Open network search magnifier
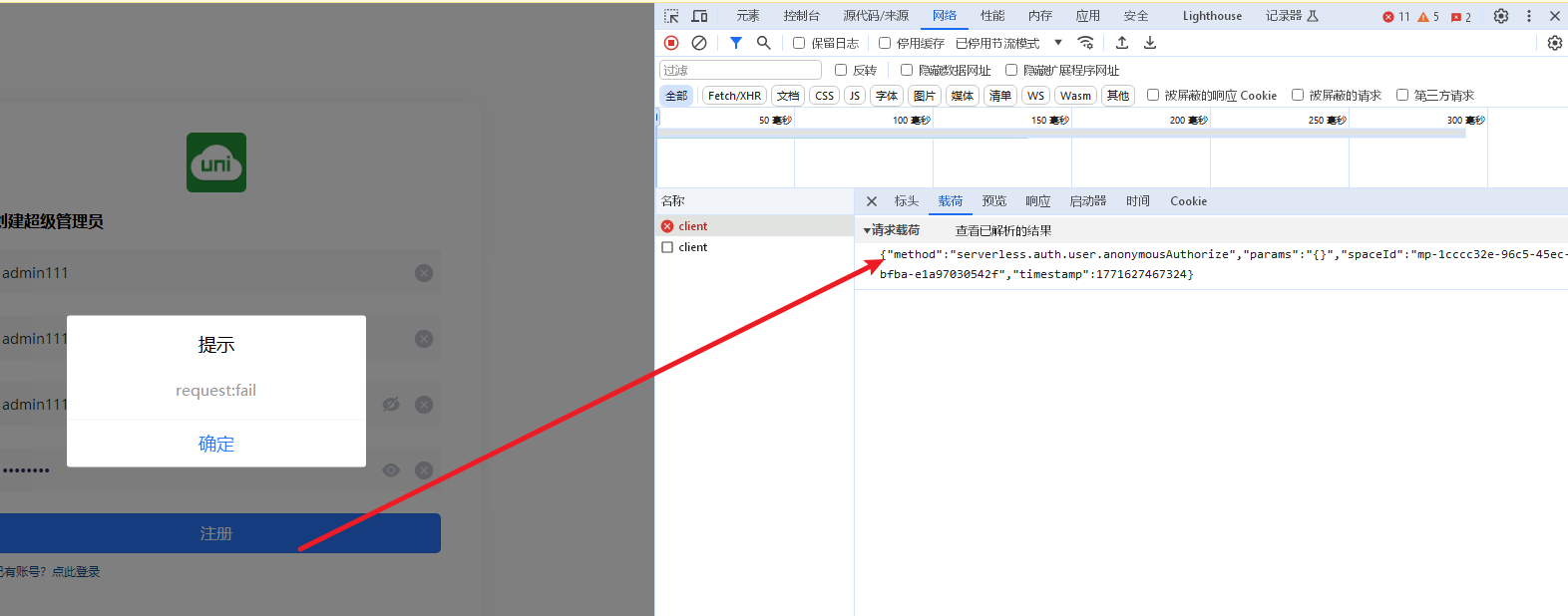Viewport: 1568px width, 616px height. tap(763, 43)
